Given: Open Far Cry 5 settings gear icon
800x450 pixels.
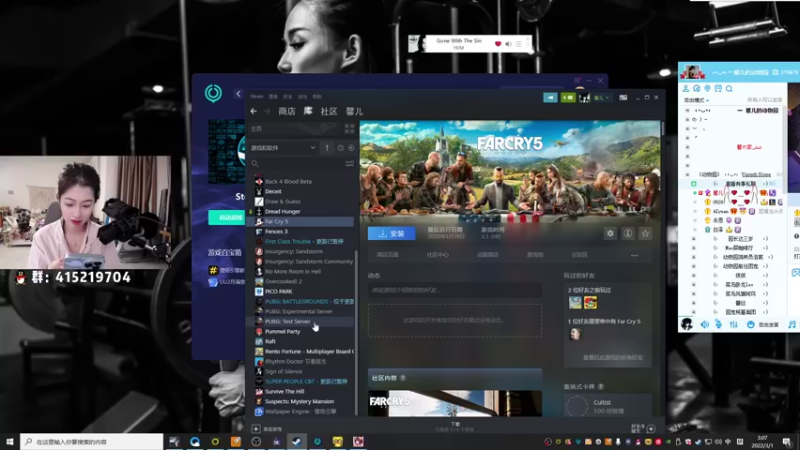Looking at the screenshot, I should click(610, 233).
